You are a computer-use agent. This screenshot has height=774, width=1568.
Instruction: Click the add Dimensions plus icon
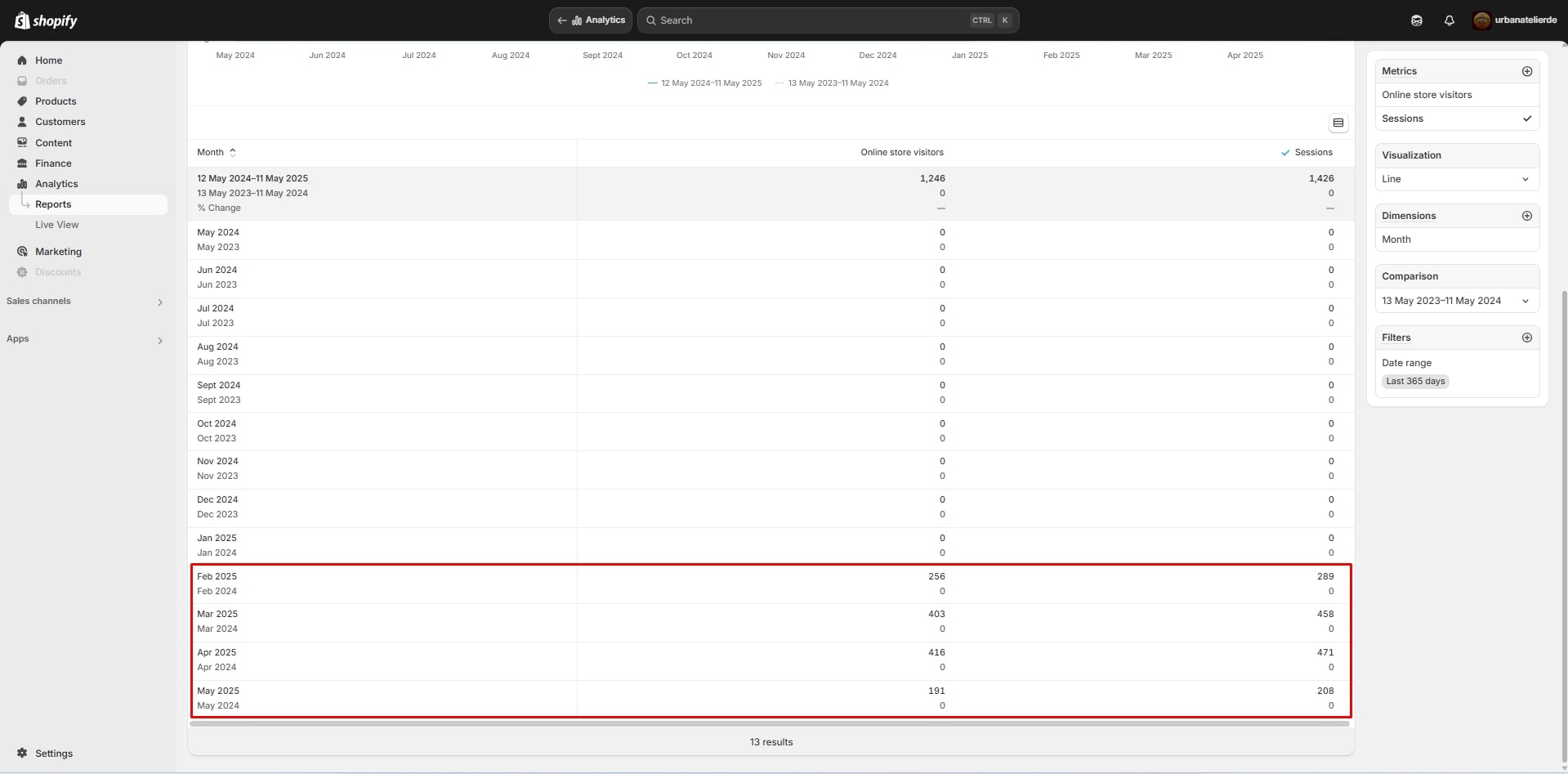(1526, 216)
